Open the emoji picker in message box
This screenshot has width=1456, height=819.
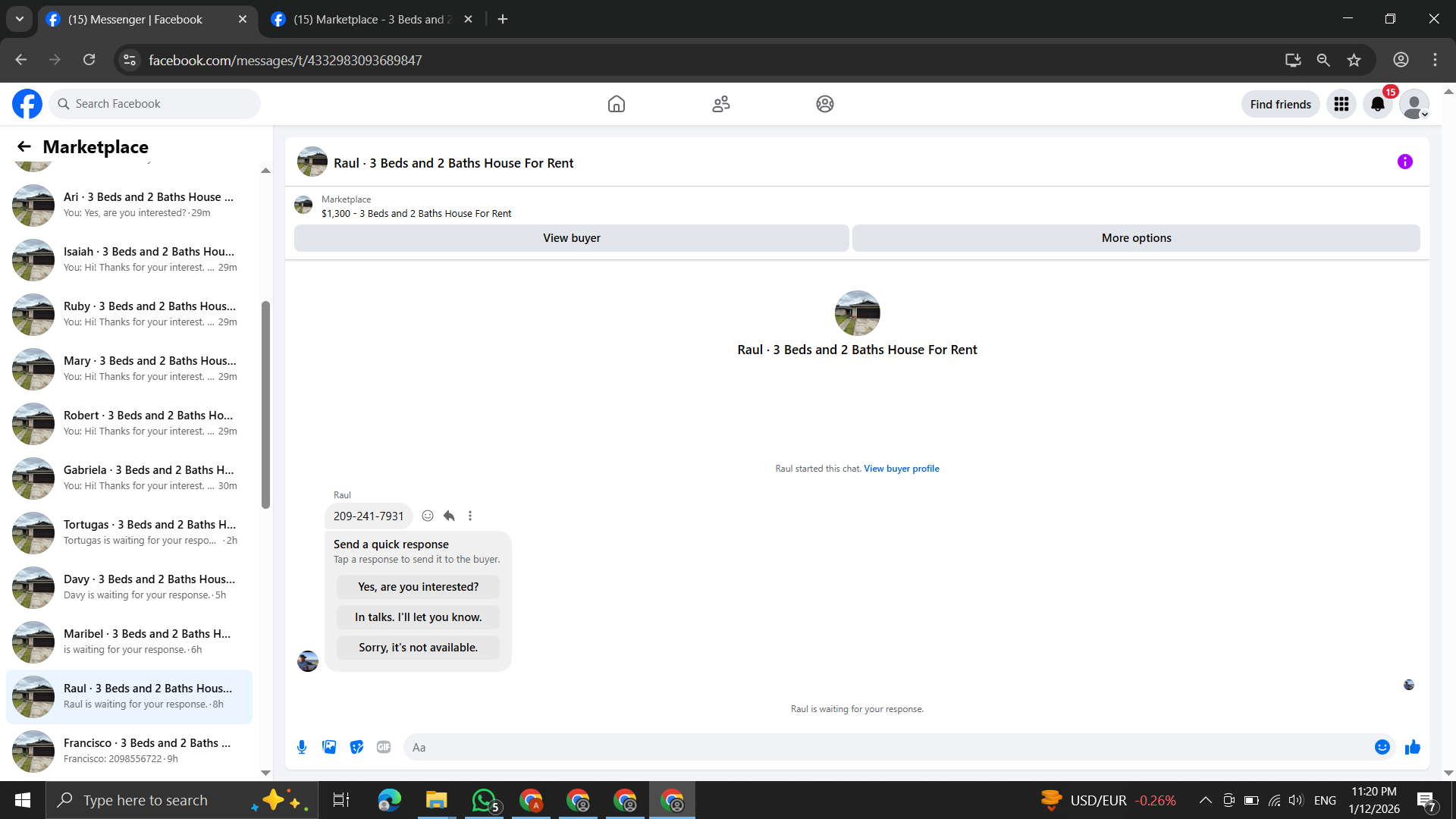coord(1382,747)
